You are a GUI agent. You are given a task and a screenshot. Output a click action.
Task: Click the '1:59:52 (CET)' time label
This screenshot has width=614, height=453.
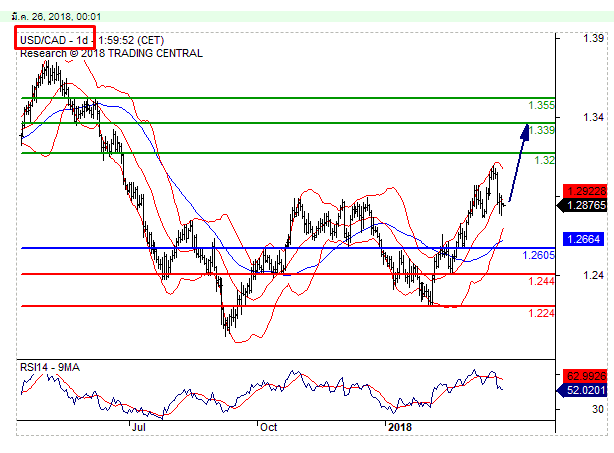tap(131, 40)
